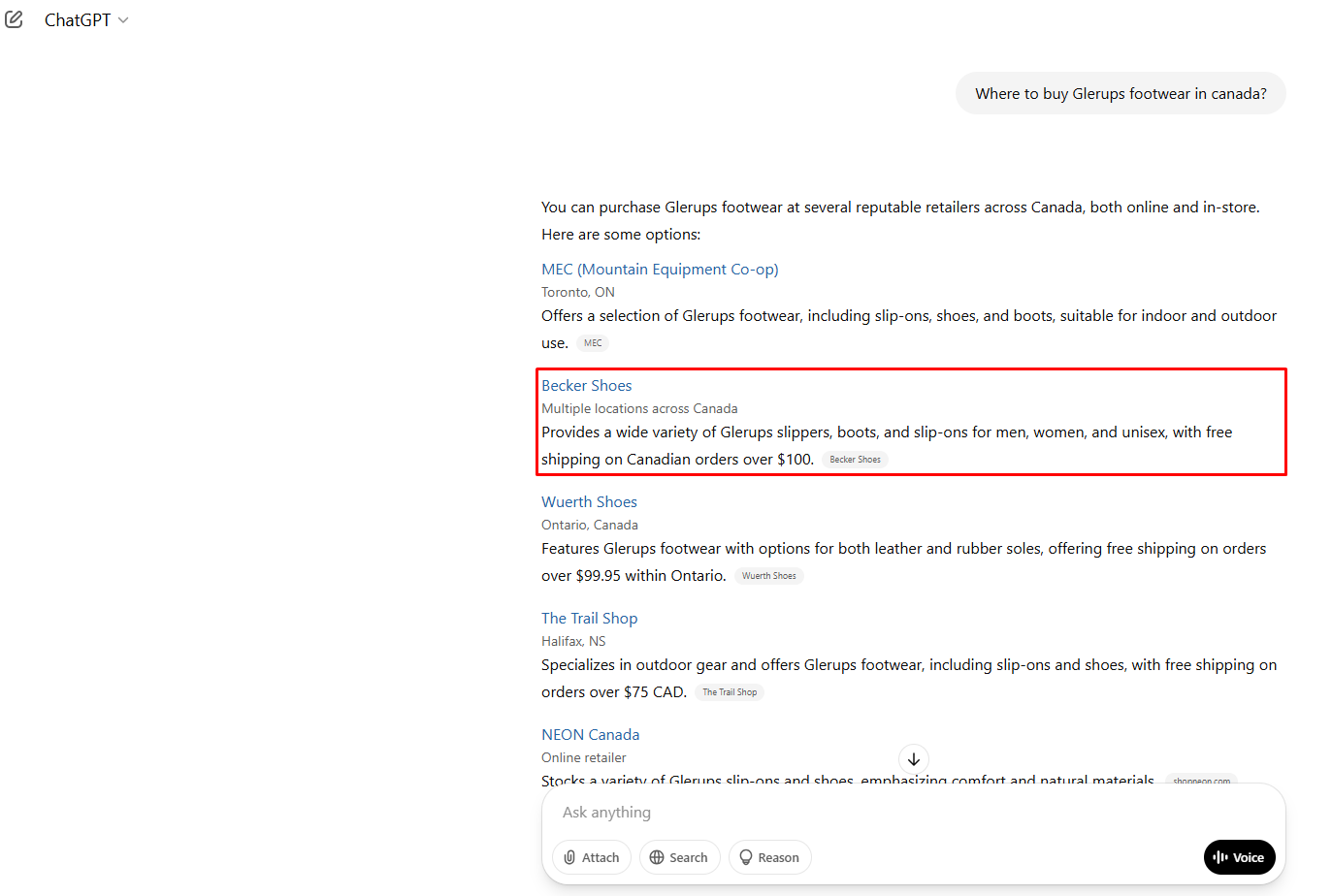Viewport: 1332px width, 896px height.
Task: Toggle the Reason lightbulb button
Action: point(769,857)
